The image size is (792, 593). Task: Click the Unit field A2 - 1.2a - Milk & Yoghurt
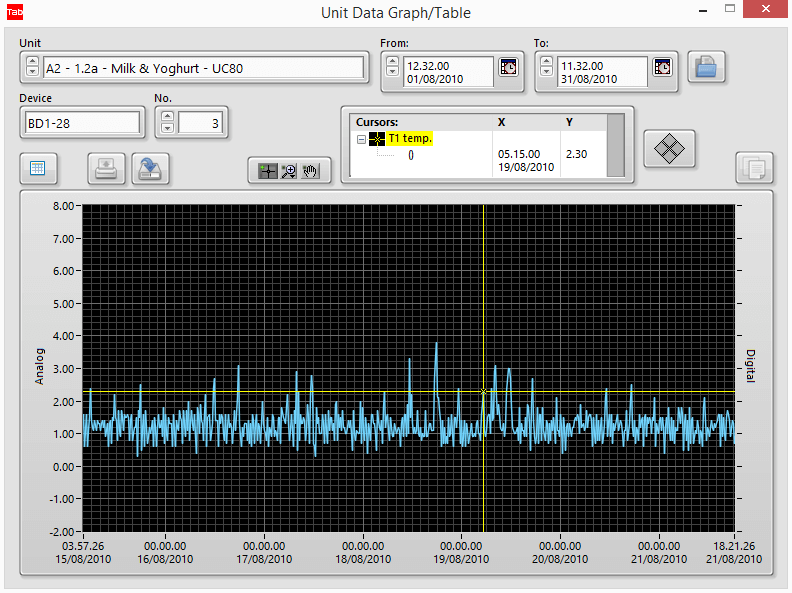[204, 68]
